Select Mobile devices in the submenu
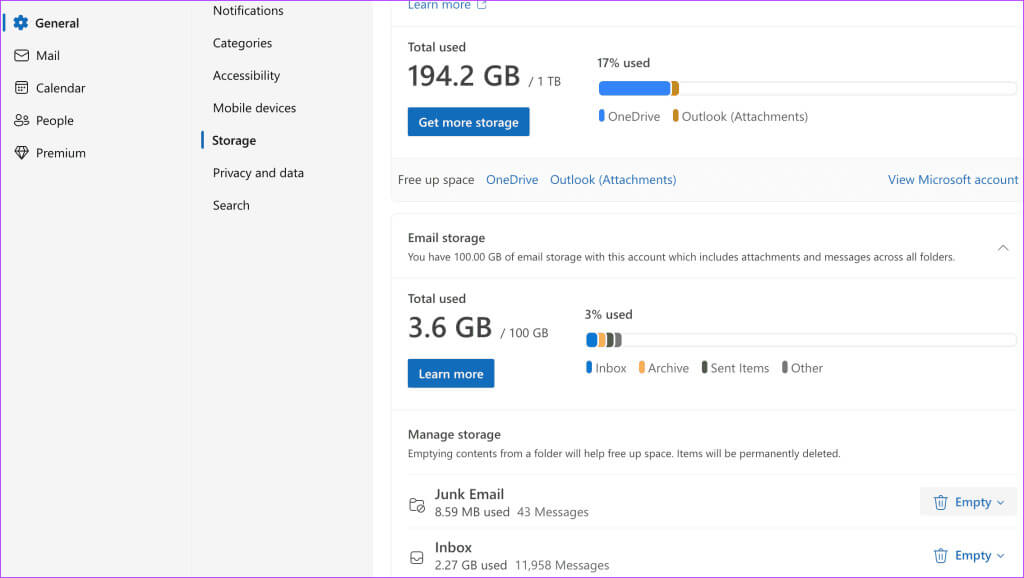The width and height of the screenshot is (1024, 578). (x=254, y=108)
